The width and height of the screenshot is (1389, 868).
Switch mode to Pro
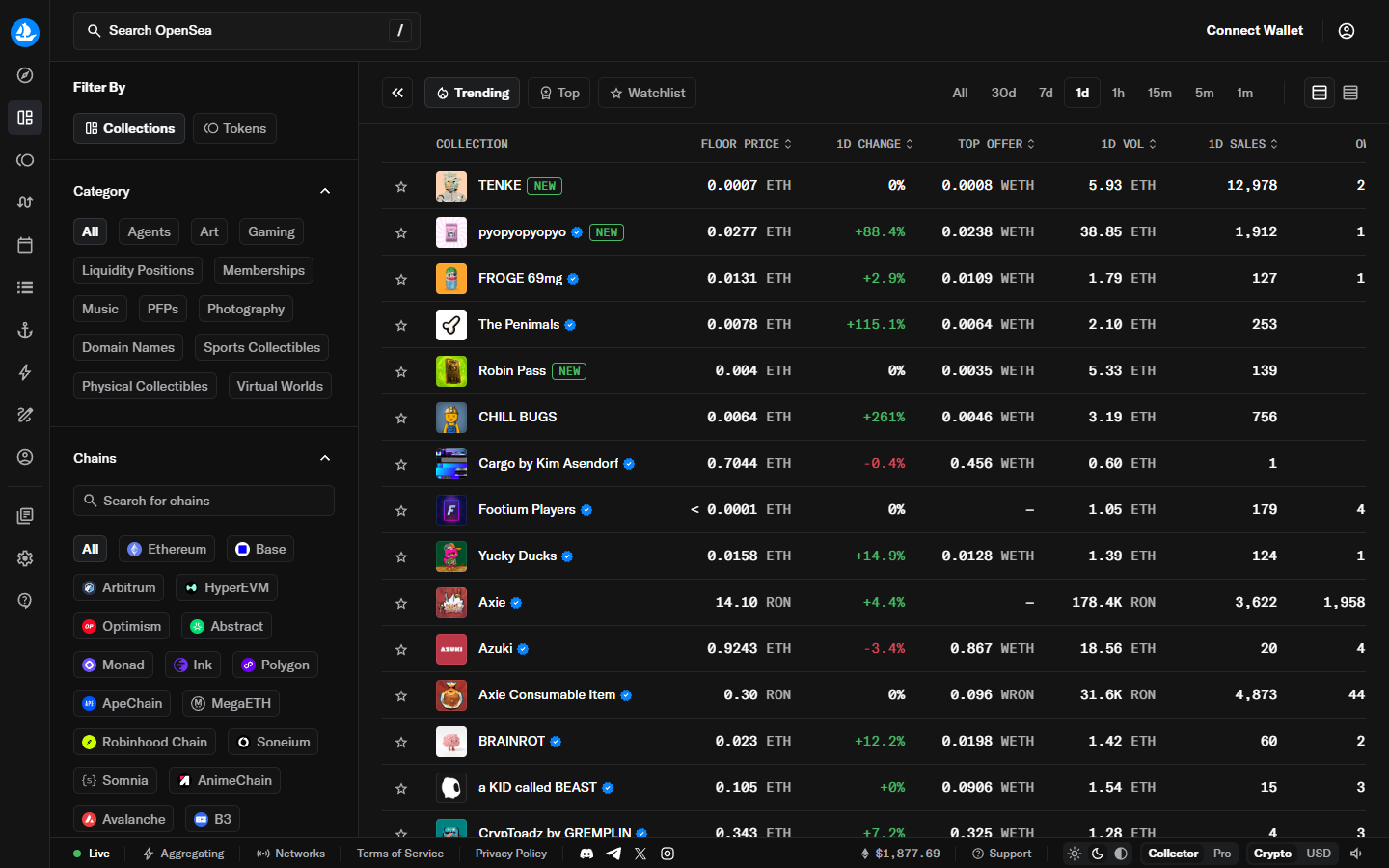(x=1222, y=854)
